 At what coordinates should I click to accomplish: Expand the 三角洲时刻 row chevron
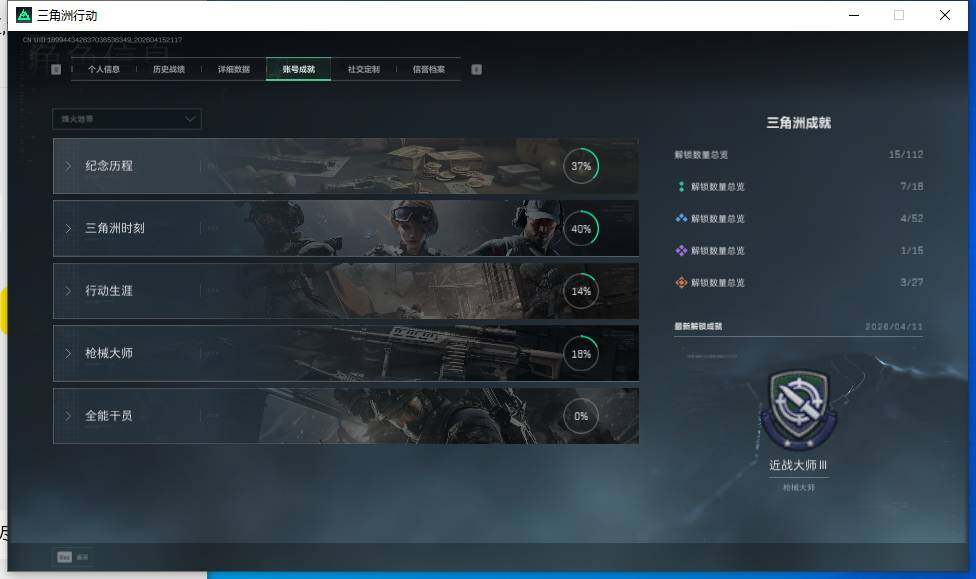click(x=68, y=228)
